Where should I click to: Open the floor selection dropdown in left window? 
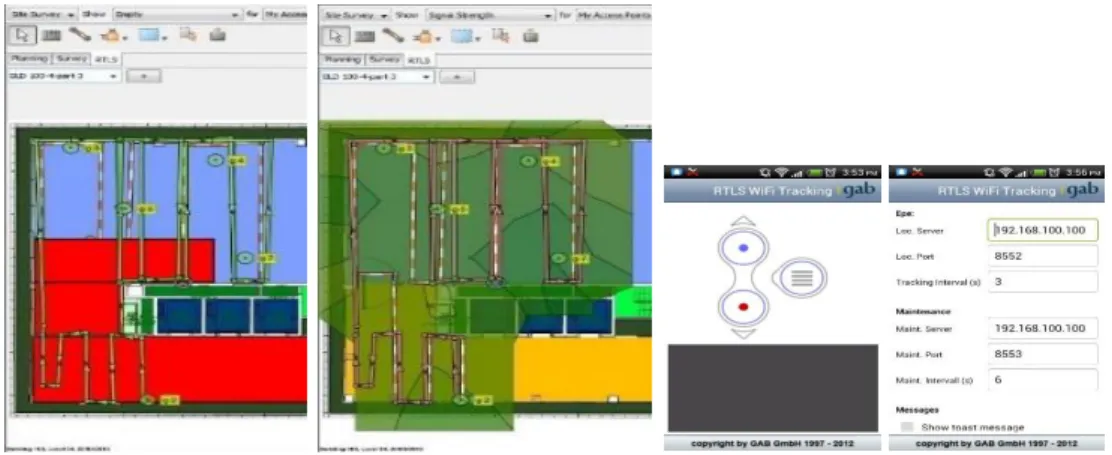click(x=64, y=75)
